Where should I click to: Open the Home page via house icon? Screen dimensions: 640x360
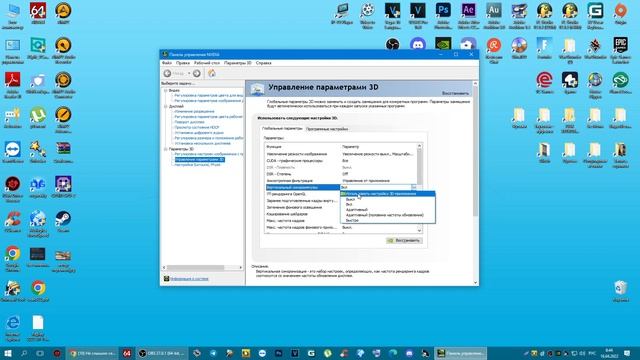click(212, 73)
